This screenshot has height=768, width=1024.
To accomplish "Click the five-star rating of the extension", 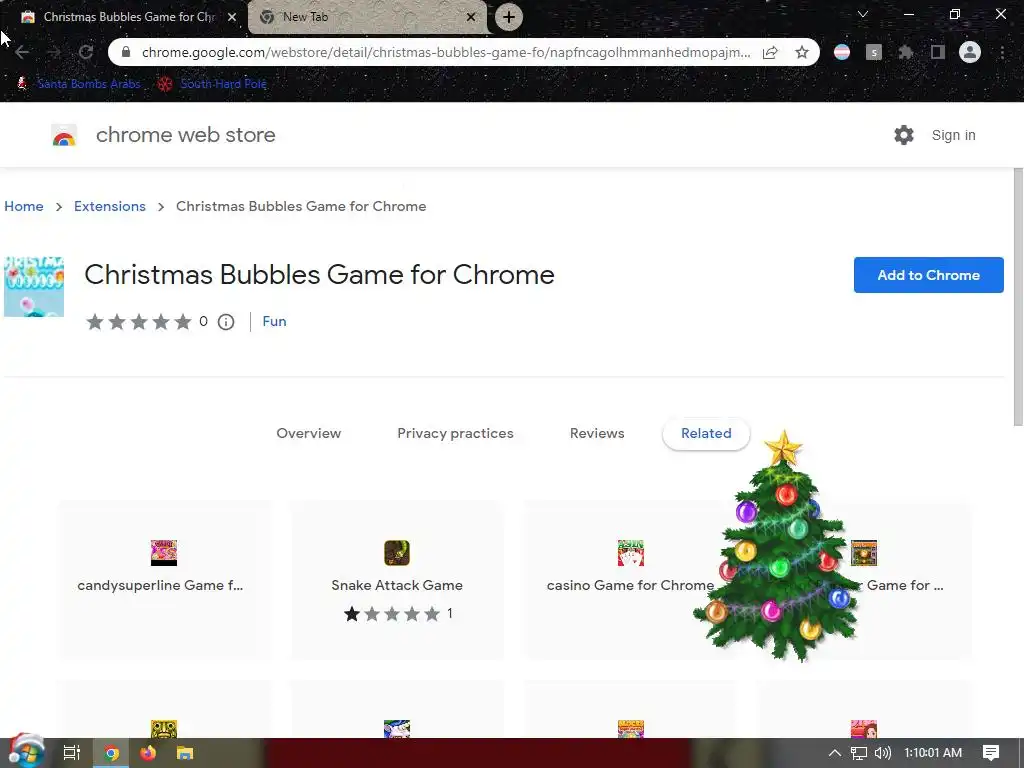I will pos(139,322).
